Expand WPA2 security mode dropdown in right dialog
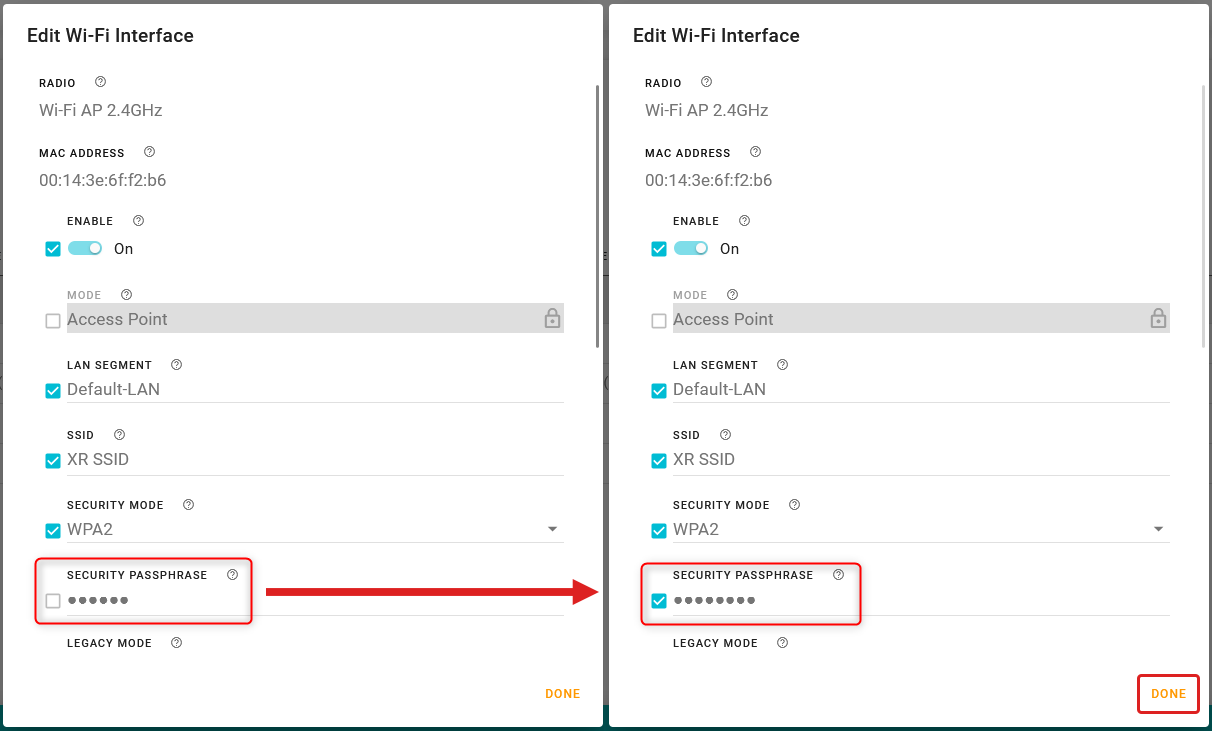Image resolution: width=1225 pixels, height=731 pixels. (x=1158, y=529)
